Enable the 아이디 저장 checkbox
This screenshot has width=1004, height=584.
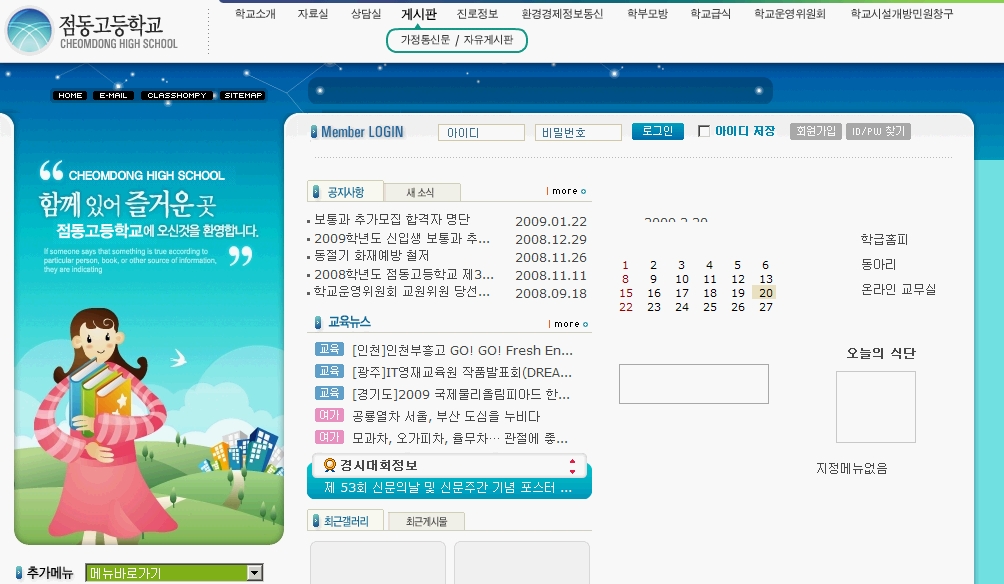coord(704,131)
